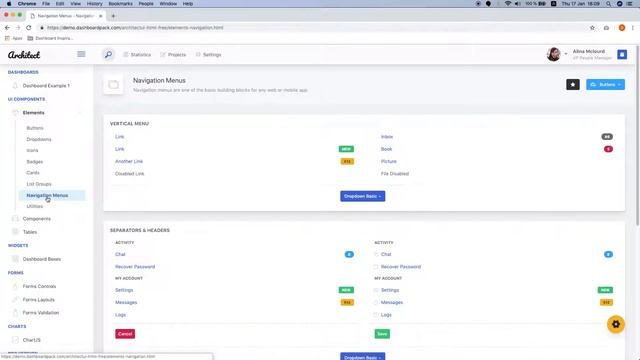Open the search magnifier icon

(108, 54)
